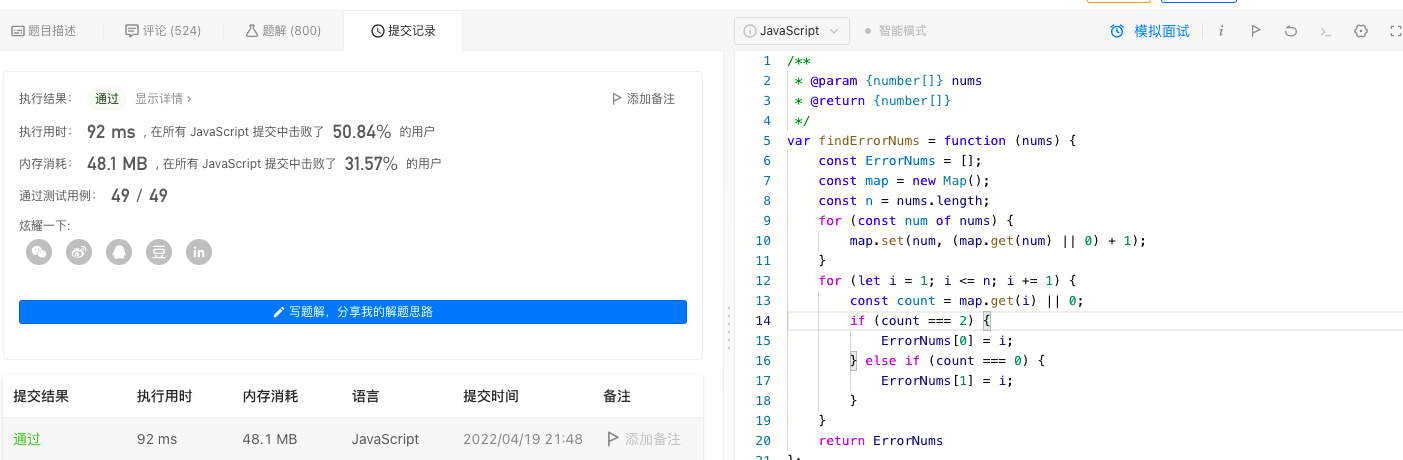Viewport: 1403px width, 460px height.
Task: Share result to WeChat
Action: [x=39, y=252]
